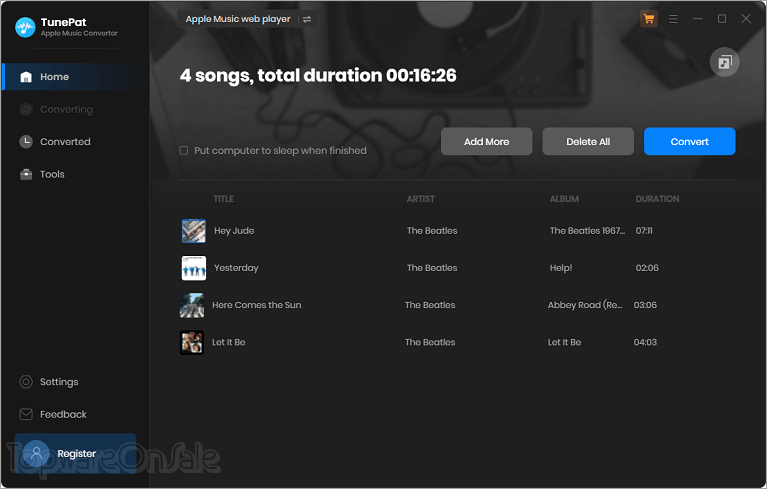767x489 pixels.
Task: Click the Converted clock icon
Action: tap(26, 142)
